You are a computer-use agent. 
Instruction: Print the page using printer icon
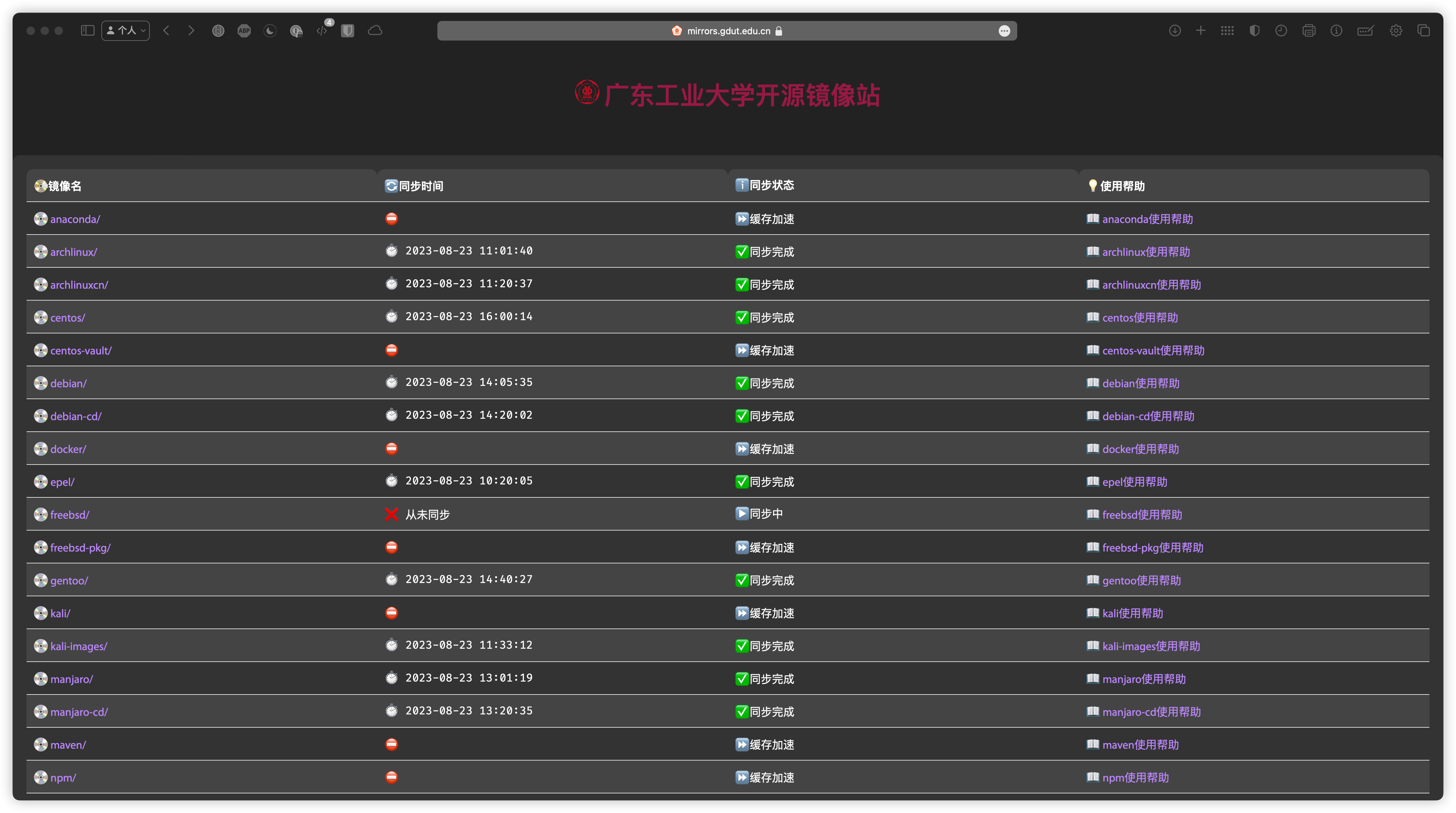pyautogui.click(x=1309, y=30)
